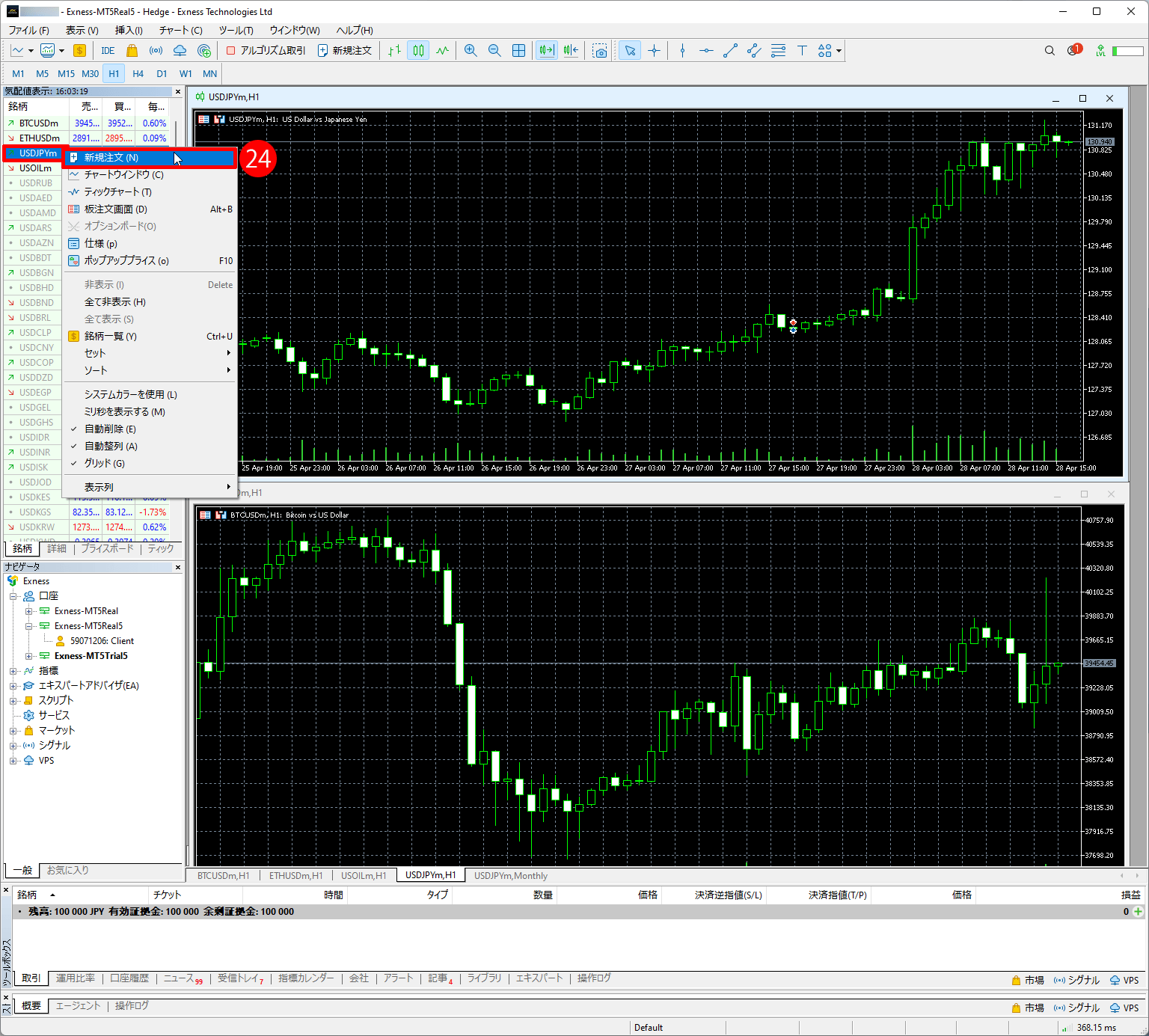The image size is (1149, 1036).
Task: Click the 新規注文 toolbar button
Action: (344, 51)
